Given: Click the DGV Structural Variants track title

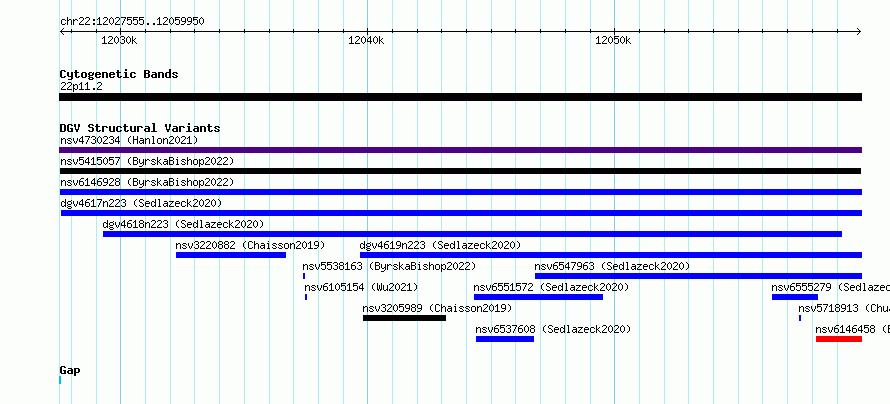Looking at the screenshot, I should (140, 128).
